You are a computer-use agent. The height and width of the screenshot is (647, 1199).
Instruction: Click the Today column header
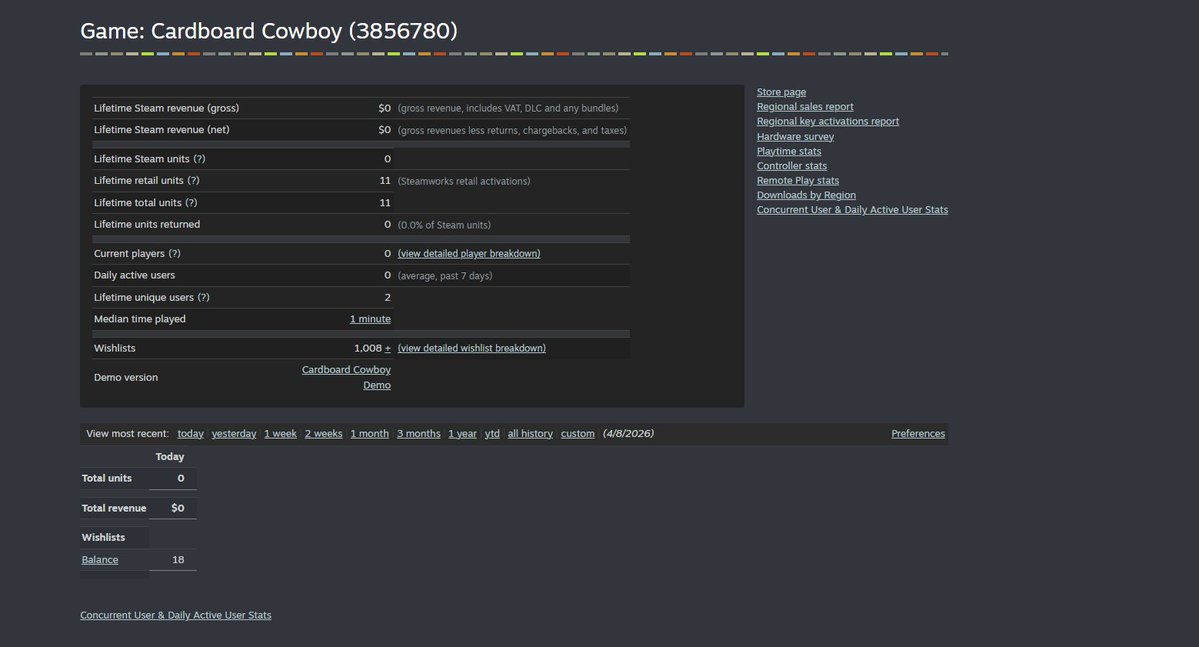click(x=170, y=457)
